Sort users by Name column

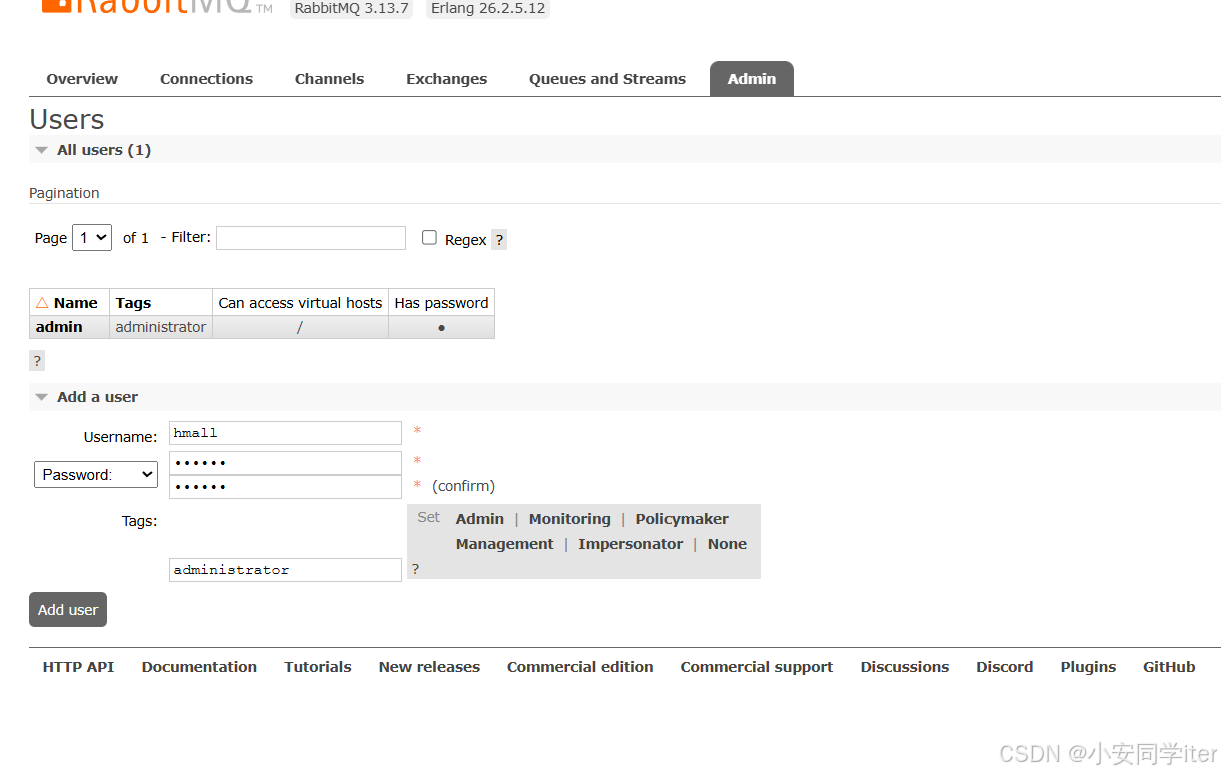[x=69, y=303]
